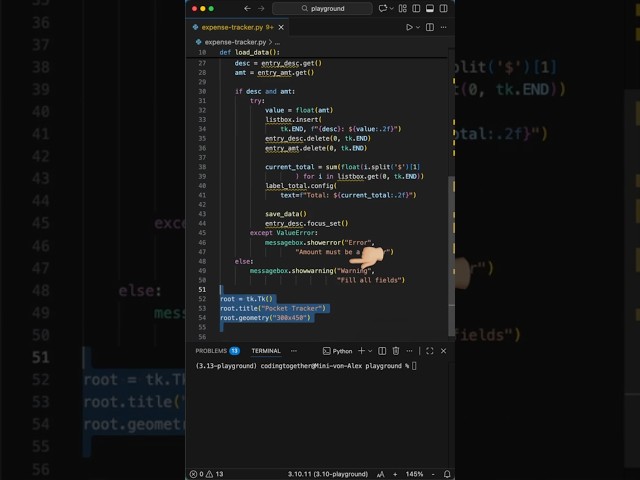Create a new terminal with plus icon
This screenshot has height=480, width=640.
coord(361,351)
